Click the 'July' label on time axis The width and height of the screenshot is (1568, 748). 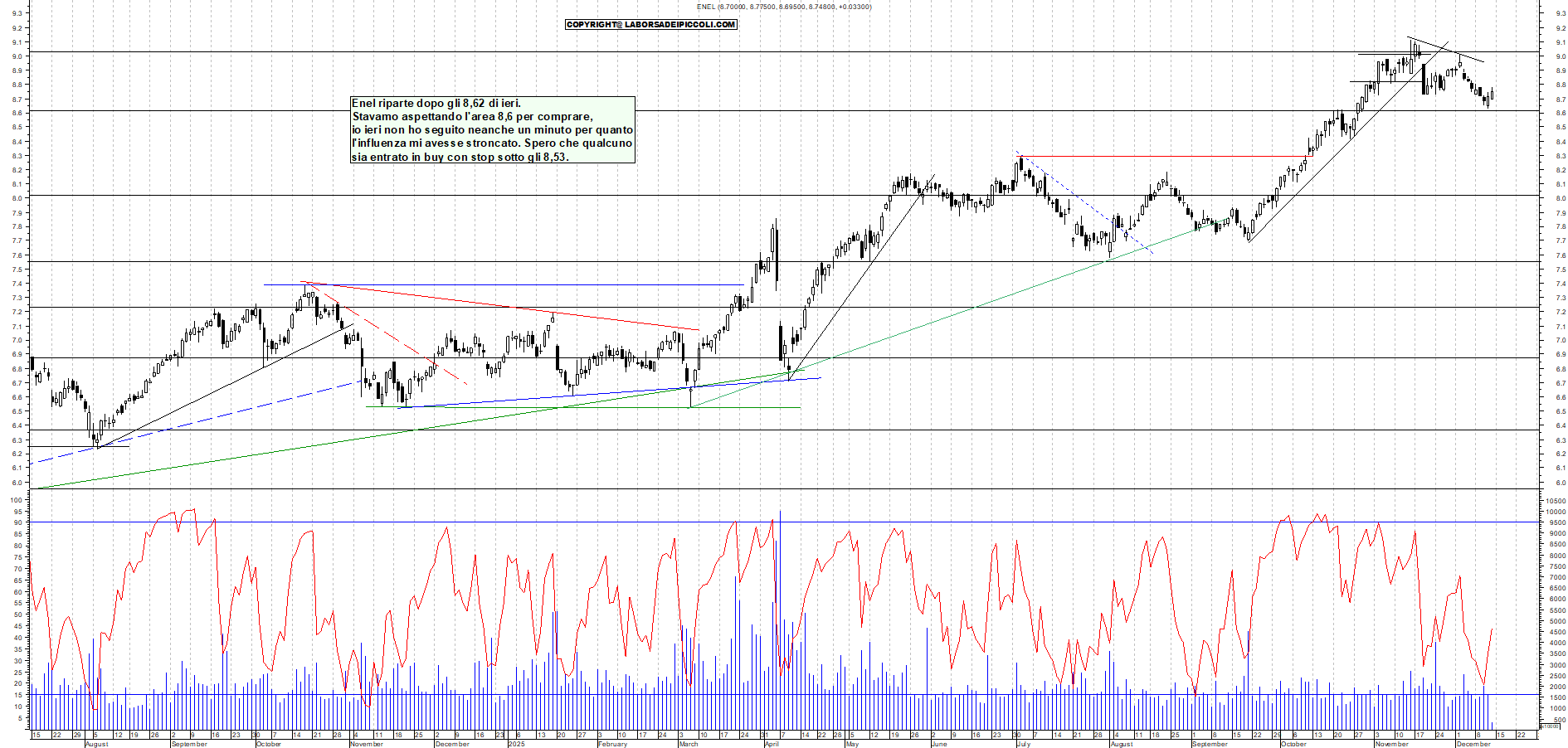pyautogui.click(x=1024, y=744)
